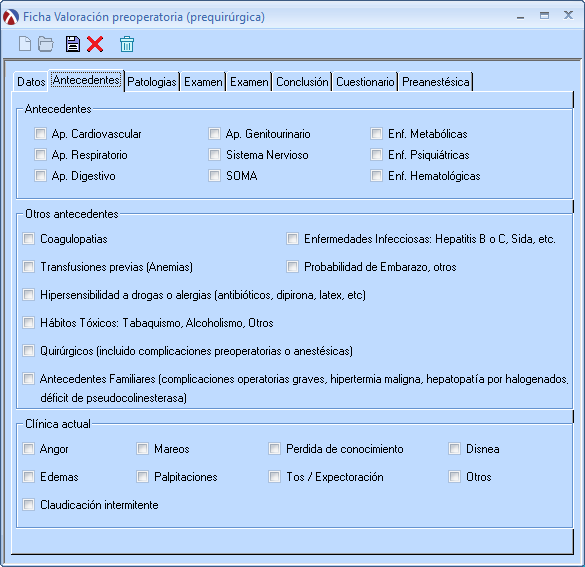Tick Probabilidad de Embarazo checkbox
585x567 pixels.
point(292,266)
